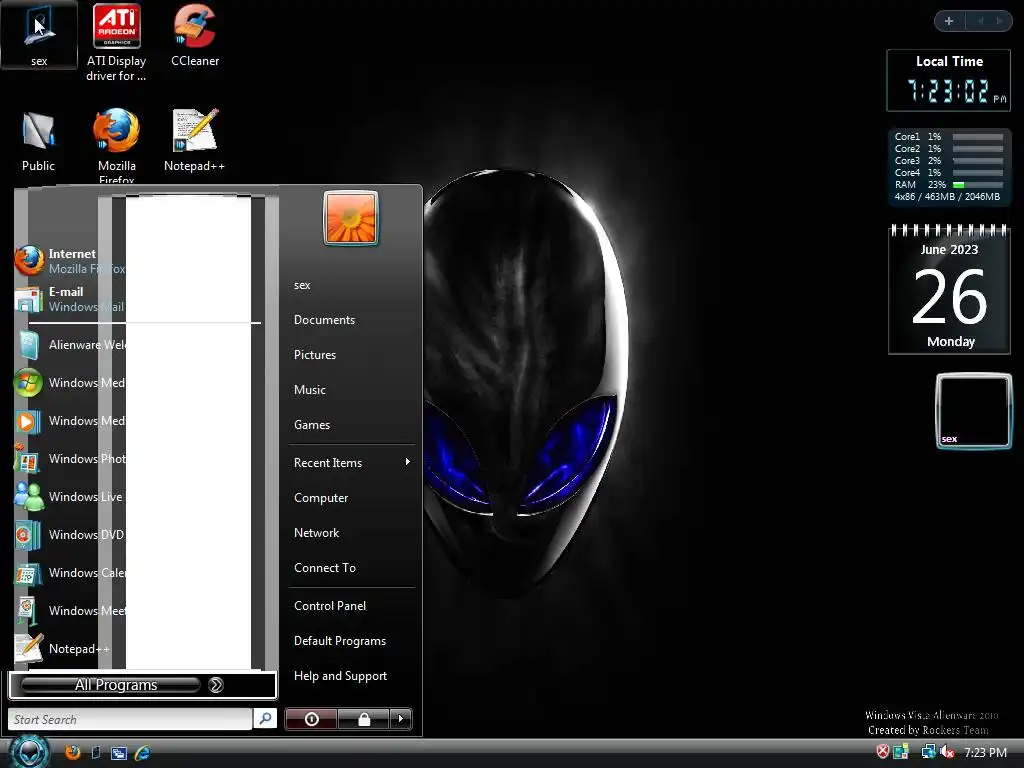
Task: Open Windows Meeting Space entry
Action: (x=70, y=611)
